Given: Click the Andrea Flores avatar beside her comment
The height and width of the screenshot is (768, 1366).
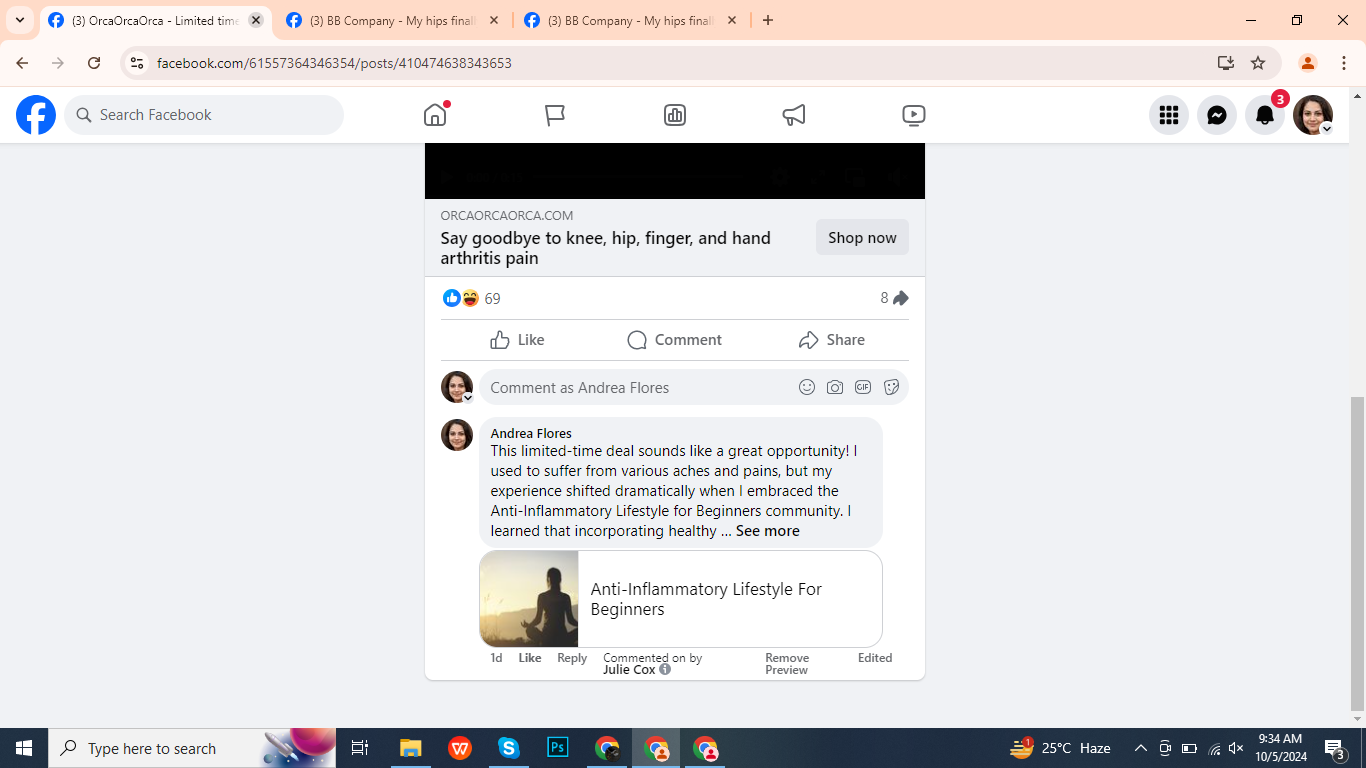Looking at the screenshot, I should point(457,435).
